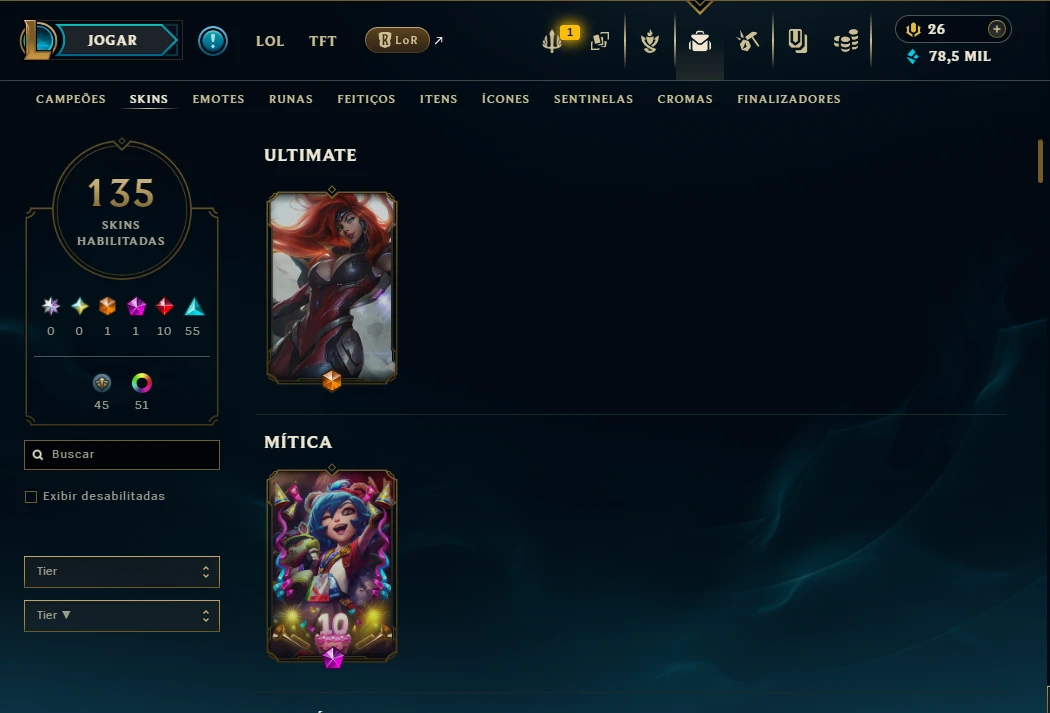The image size is (1050, 713).
Task: Click the Buscar search field
Action: click(x=122, y=455)
